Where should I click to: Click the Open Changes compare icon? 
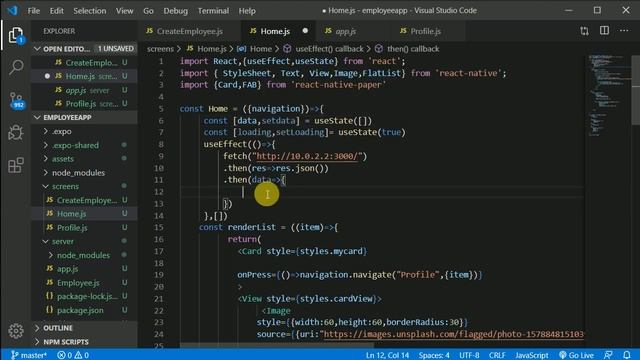click(584, 31)
